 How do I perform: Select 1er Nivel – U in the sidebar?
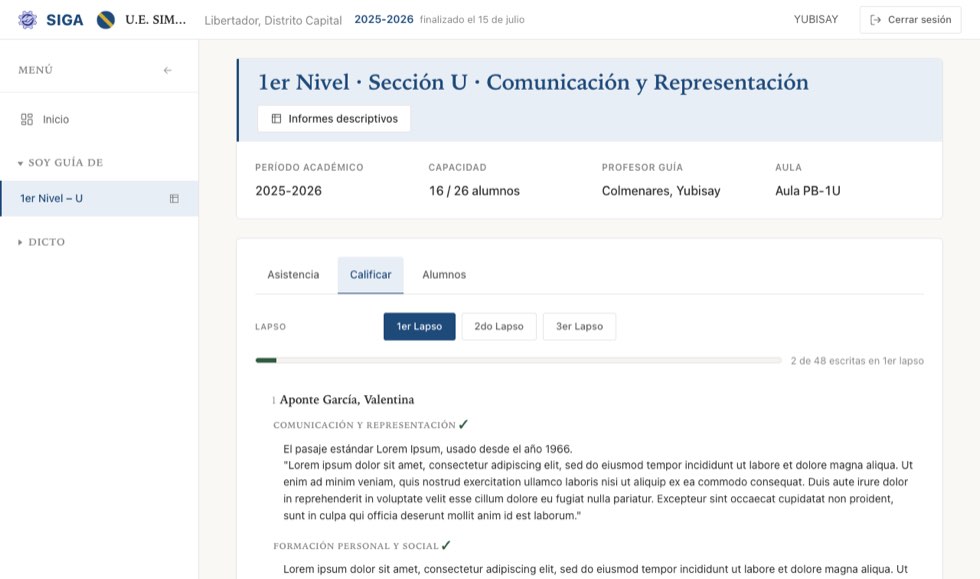coord(99,199)
